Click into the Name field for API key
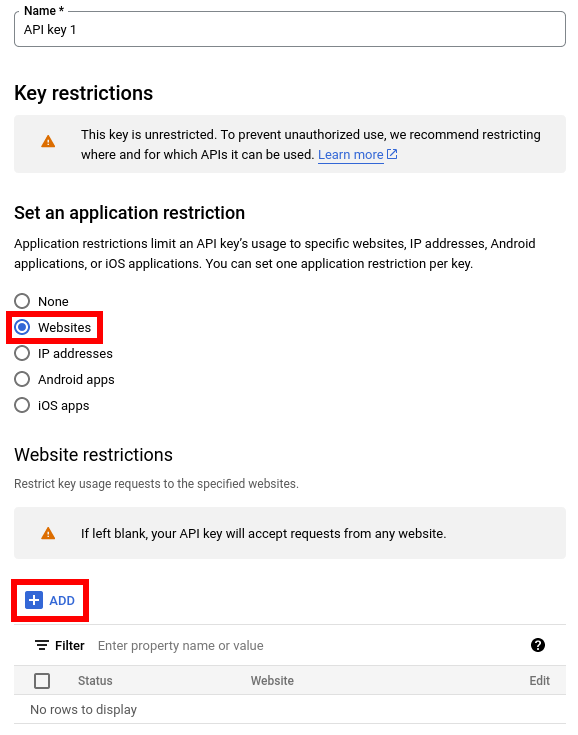 pos(290,30)
